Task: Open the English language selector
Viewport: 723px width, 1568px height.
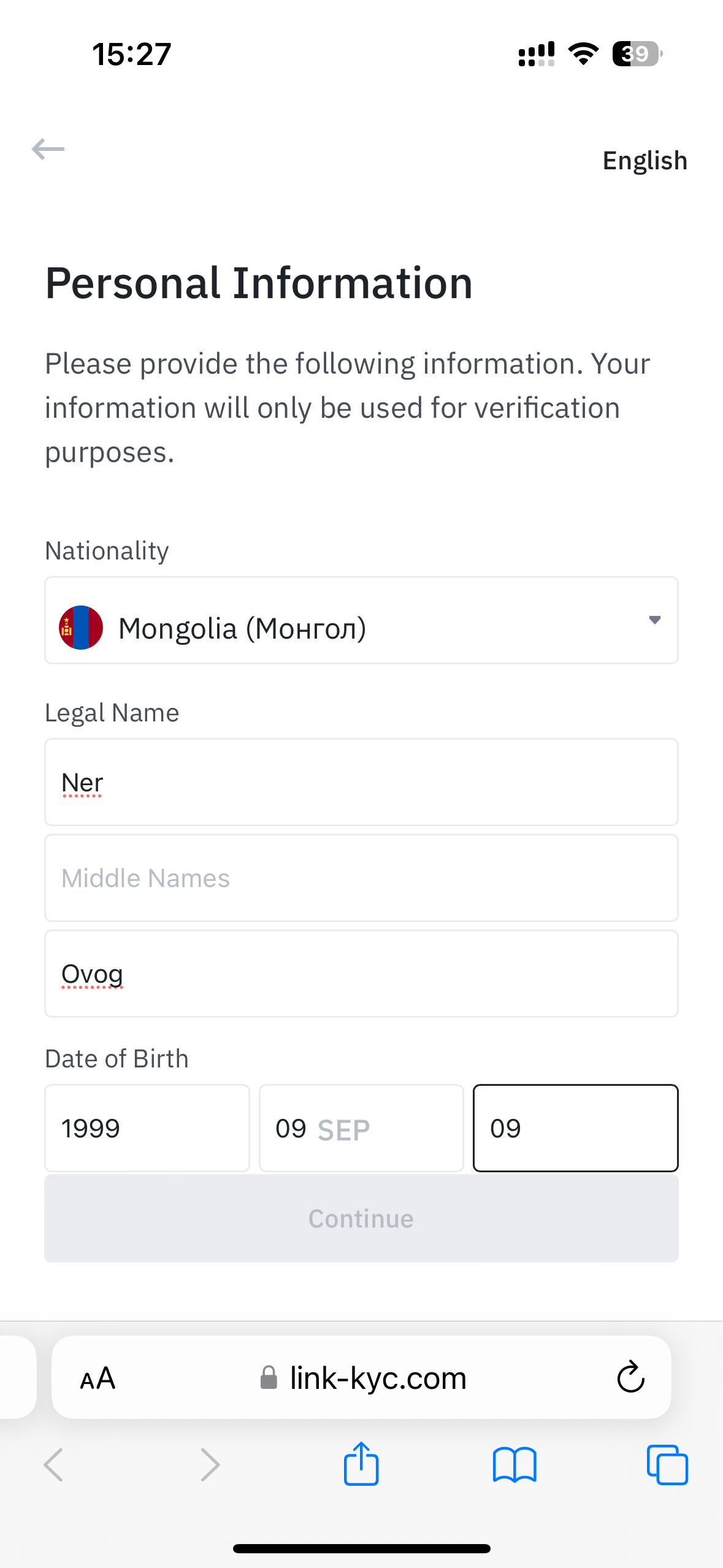Action: 645,161
